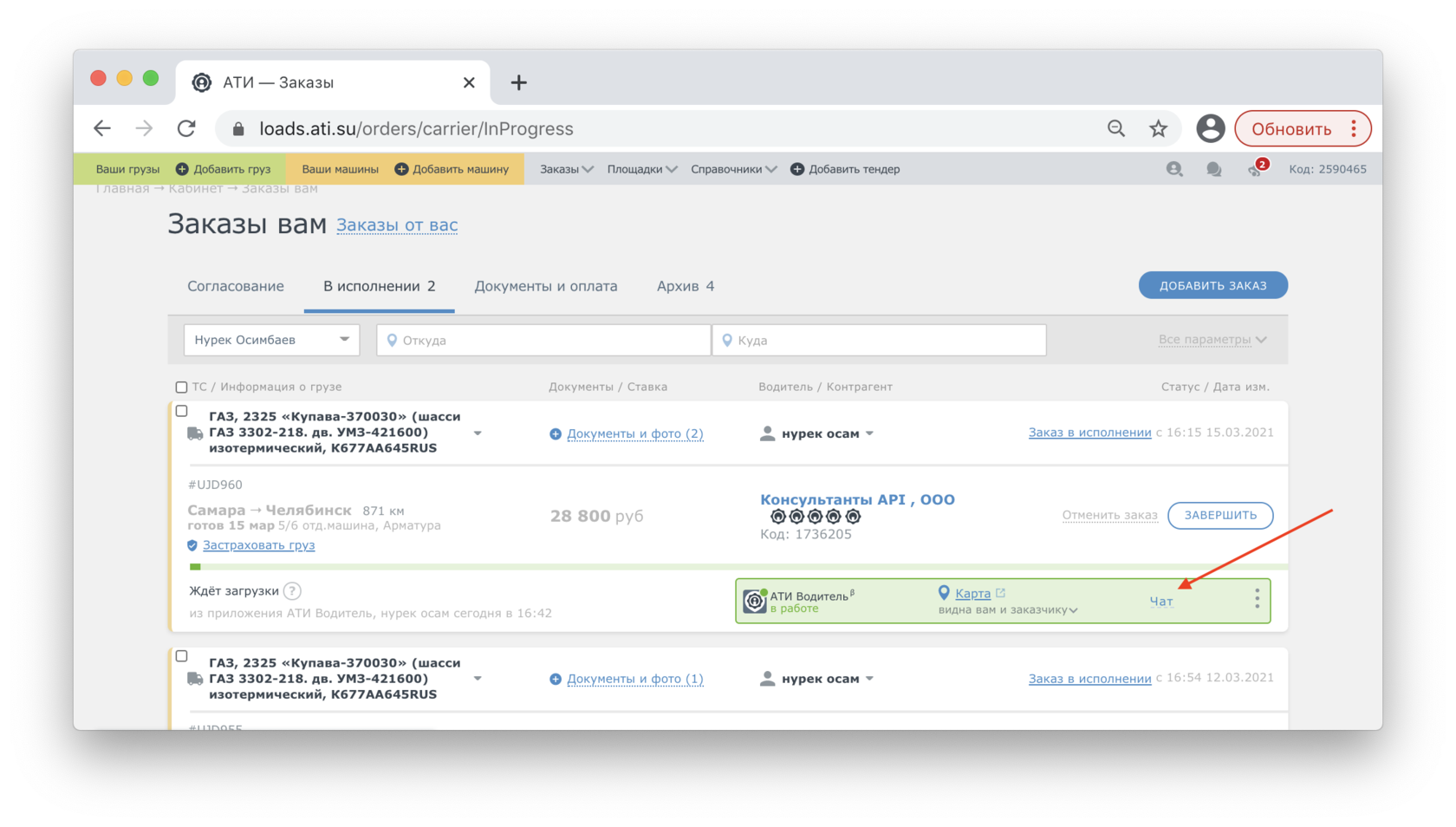Tick the select-all orders header checkbox

[x=181, y=387]
